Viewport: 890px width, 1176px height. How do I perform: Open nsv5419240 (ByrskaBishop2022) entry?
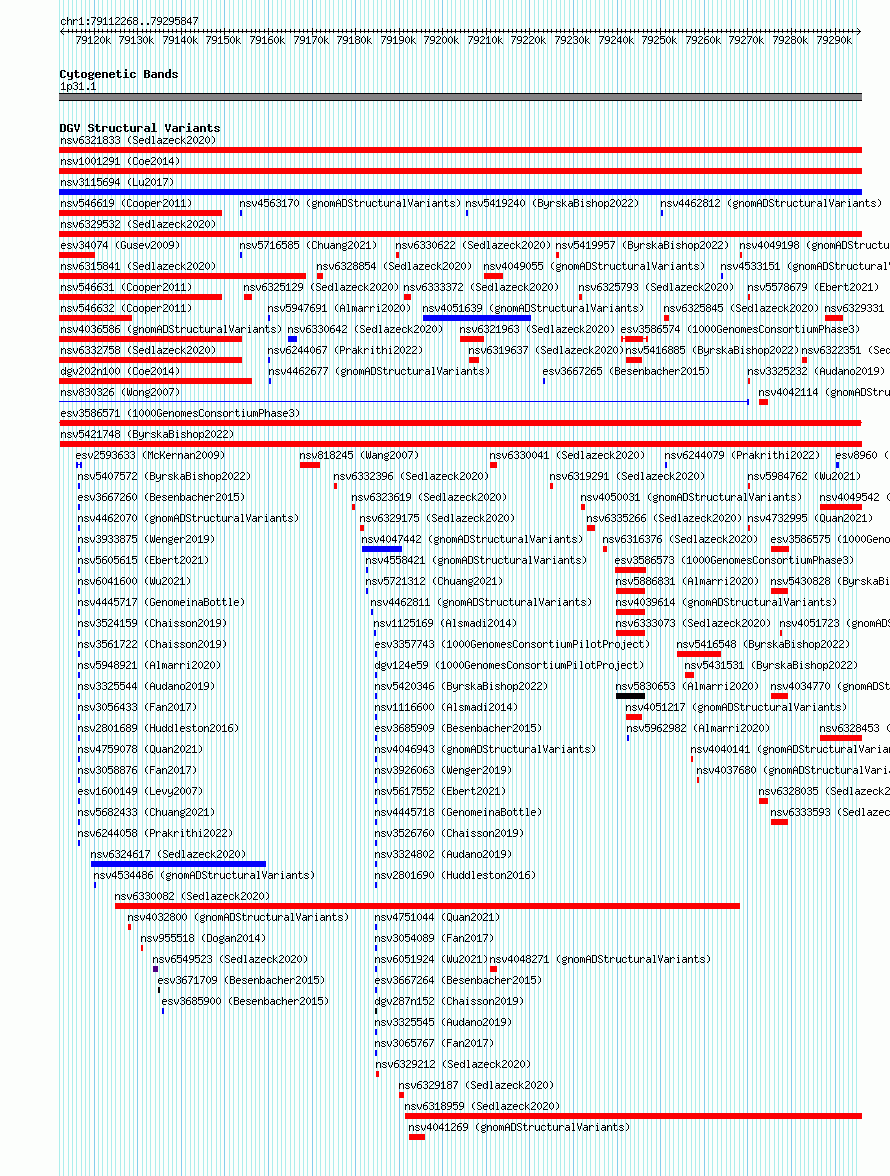click(553, 203)
